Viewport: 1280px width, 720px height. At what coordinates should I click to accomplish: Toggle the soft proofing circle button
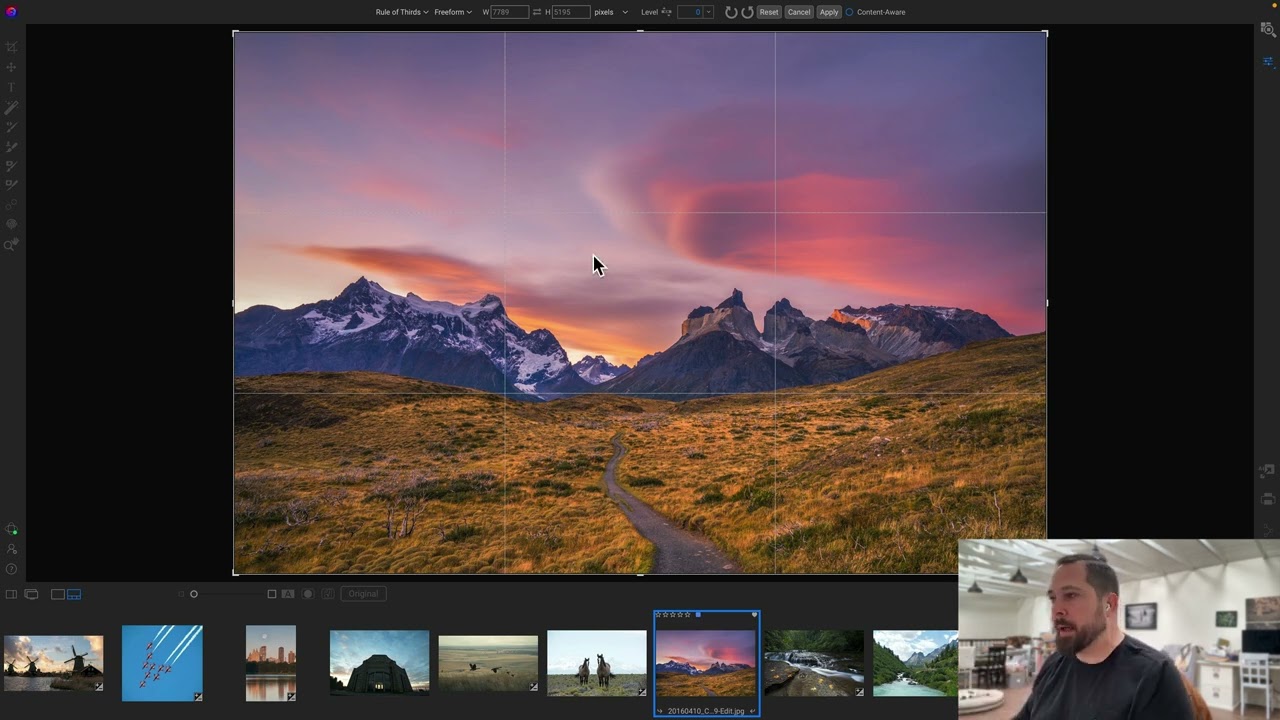[x=308, y=594]
